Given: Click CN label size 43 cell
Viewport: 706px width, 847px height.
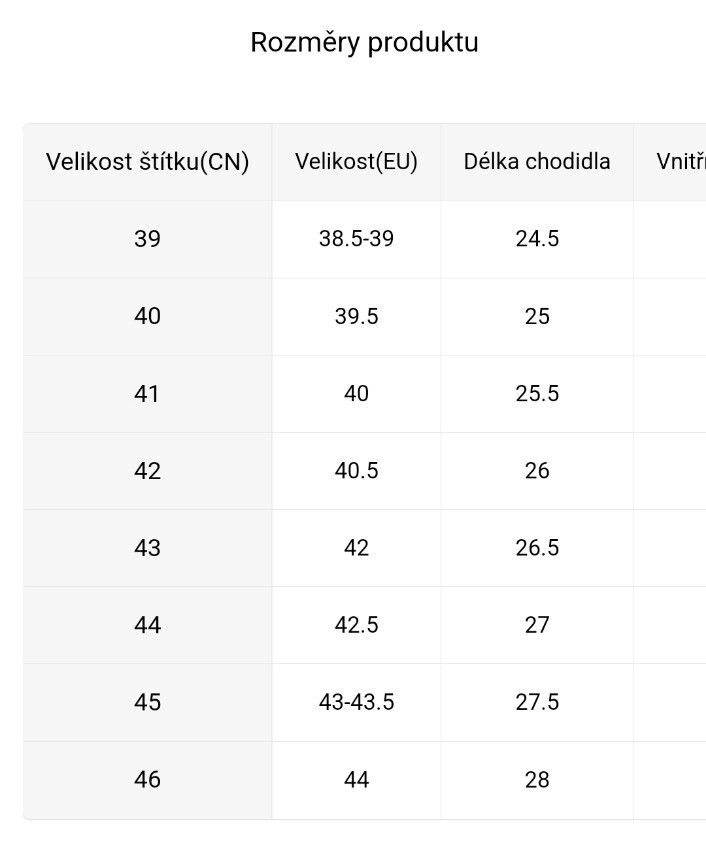Looking at the screenshot, I should [x=147, y=548].
